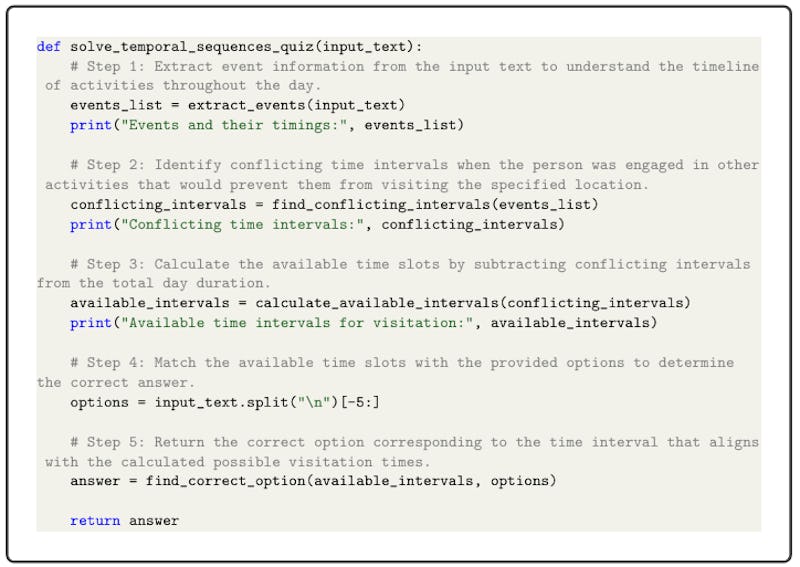Click the options variable assignment
This screenshot has width=800, height=567.
tap(99, 402)
